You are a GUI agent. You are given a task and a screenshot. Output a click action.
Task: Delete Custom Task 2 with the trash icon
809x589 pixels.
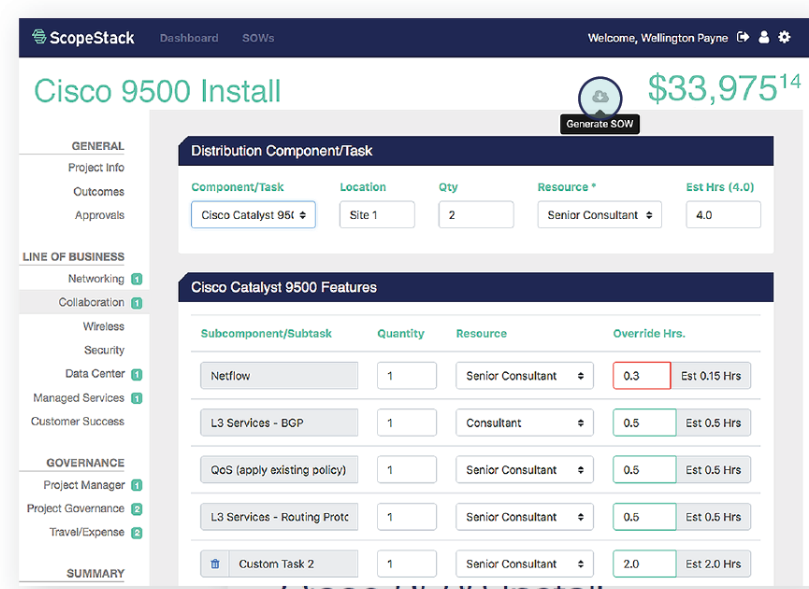click(214, 563)
